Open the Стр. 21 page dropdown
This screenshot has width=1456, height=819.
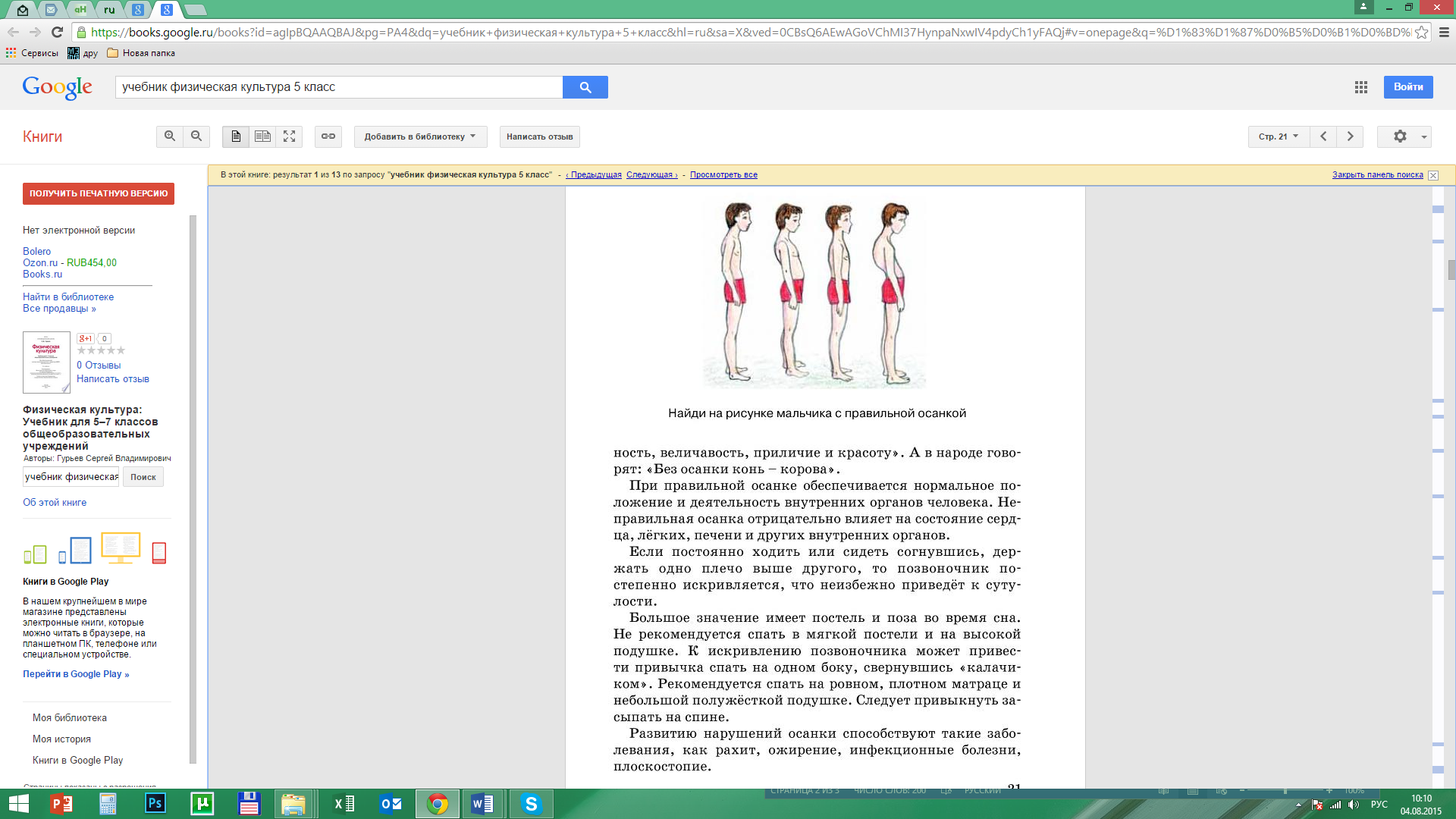pyautogui.click(x=1279, y=136)
